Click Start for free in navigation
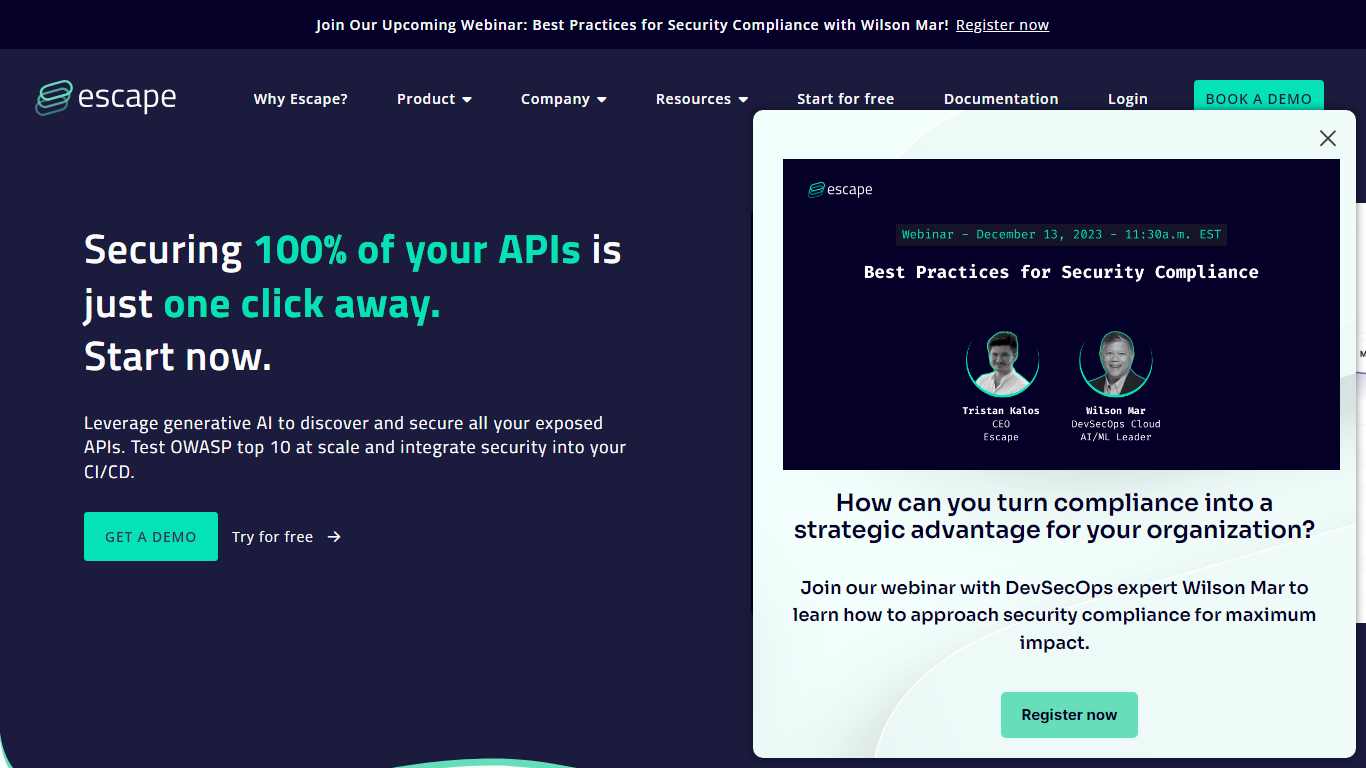Image resolution: width=1366 pixels, height=768 pixels. pos(845,99)
